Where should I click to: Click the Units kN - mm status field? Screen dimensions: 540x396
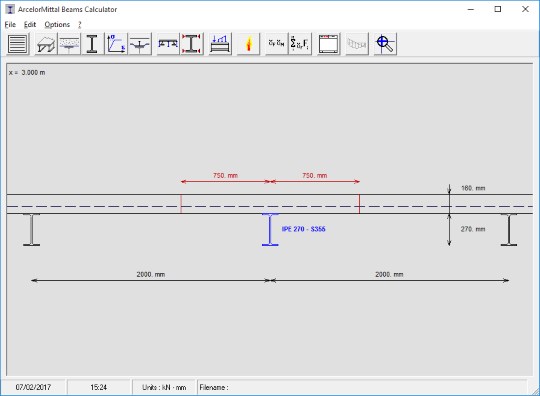point(164,387)
